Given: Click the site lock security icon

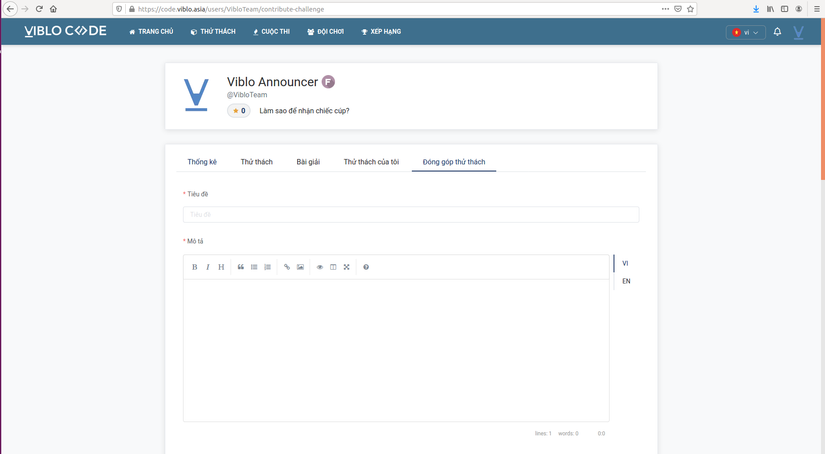Looking at the screenshot, I should (132, 9).
